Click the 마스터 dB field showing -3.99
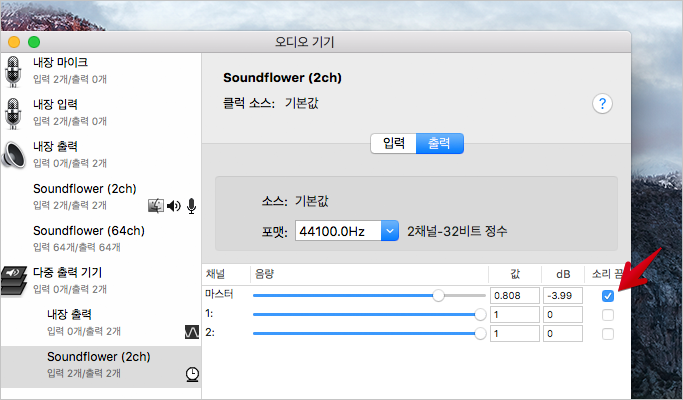 [563, 295]
